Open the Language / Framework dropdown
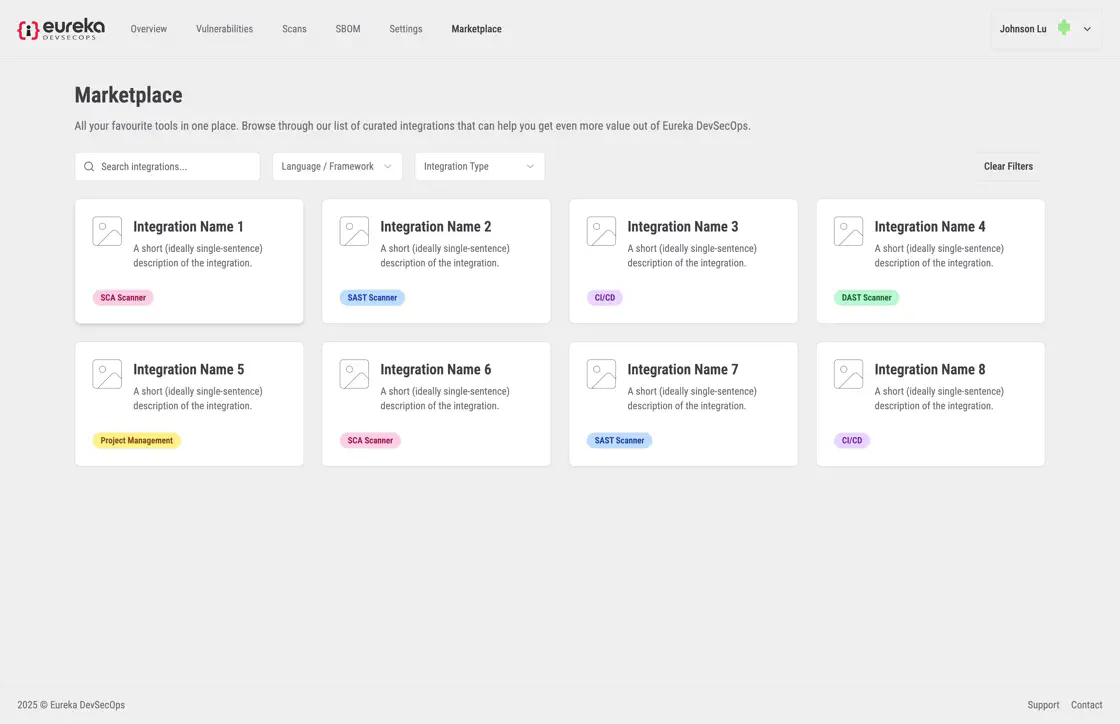1120x724 pixels. 337,167
